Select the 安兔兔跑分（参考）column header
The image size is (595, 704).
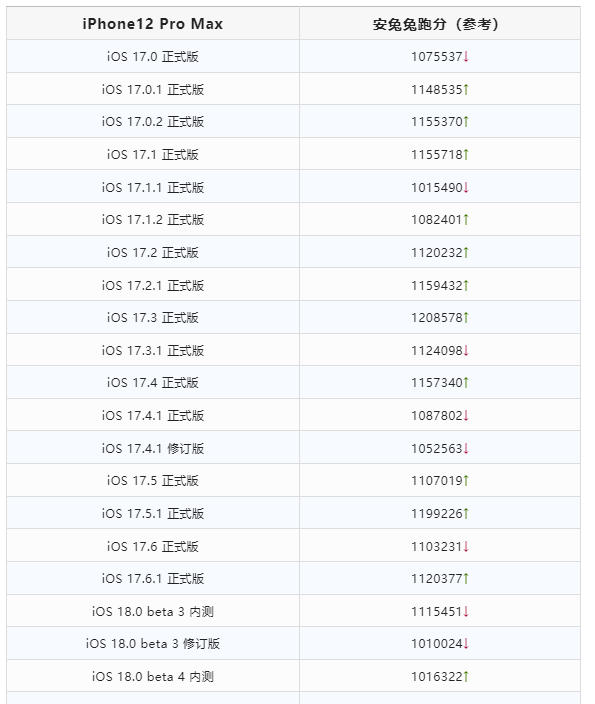point(440,23)
